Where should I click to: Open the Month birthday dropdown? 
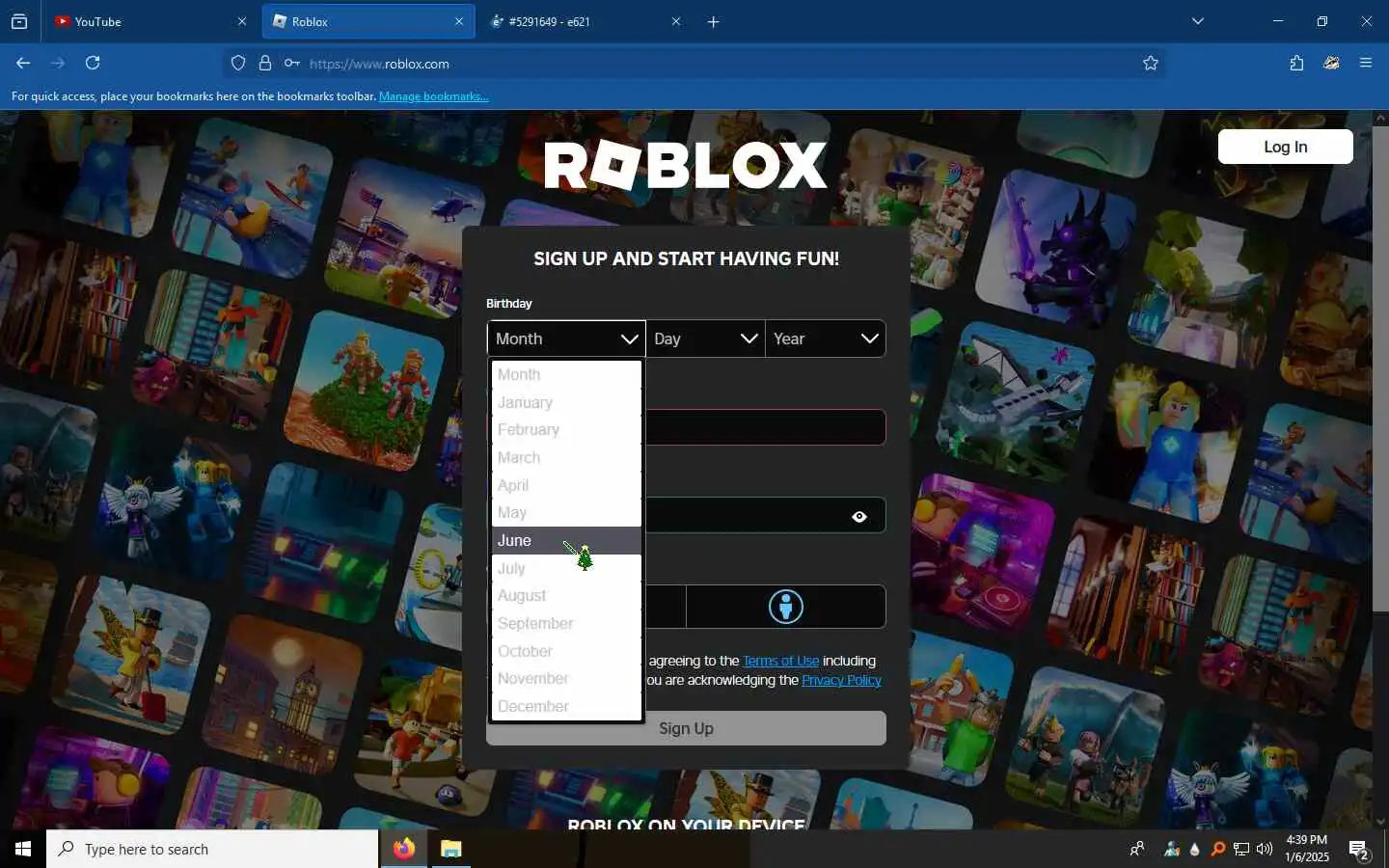pos(566,339)
